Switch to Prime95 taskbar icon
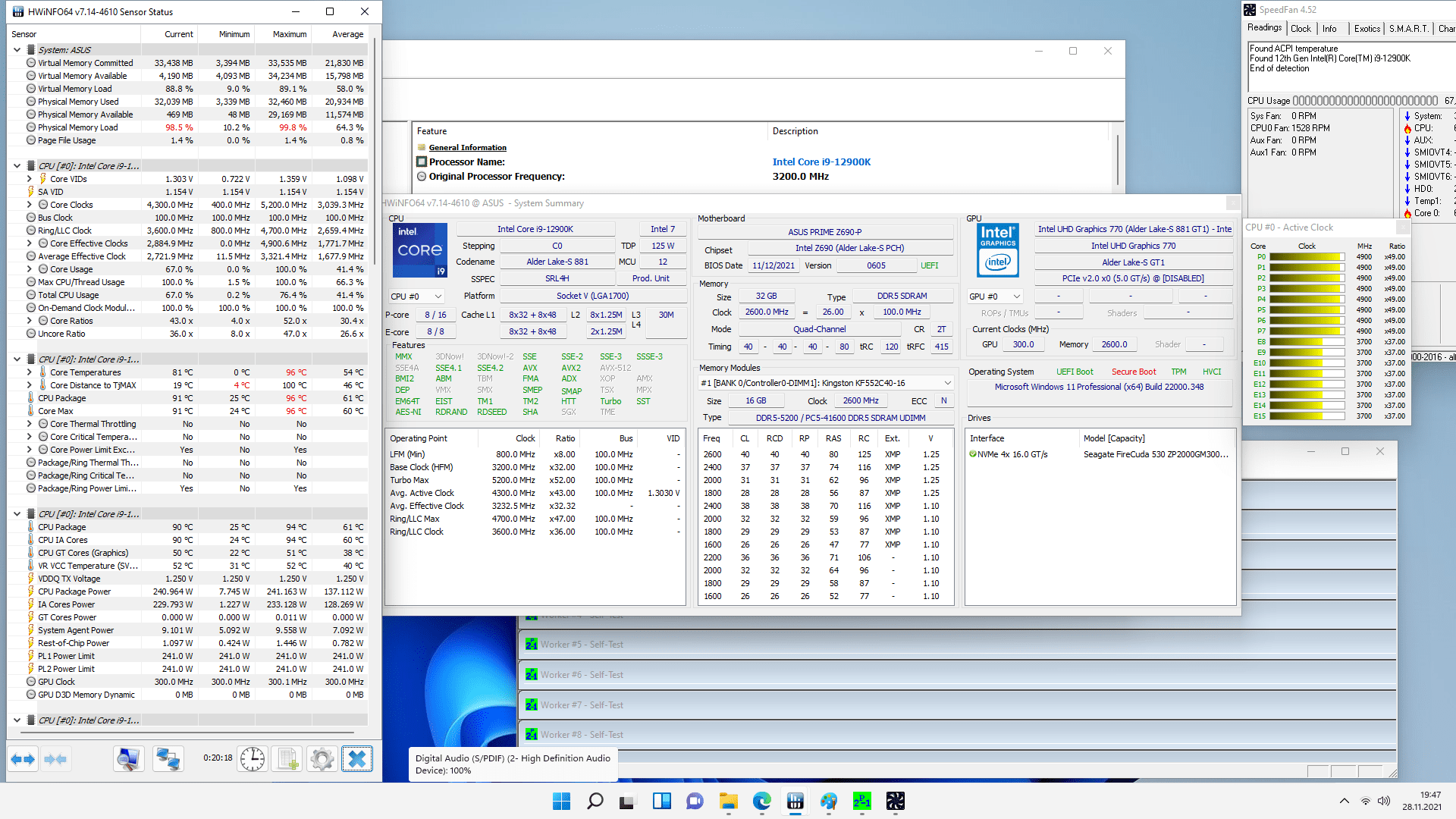Screen dimensions: 1456x819 coord(862,801)
